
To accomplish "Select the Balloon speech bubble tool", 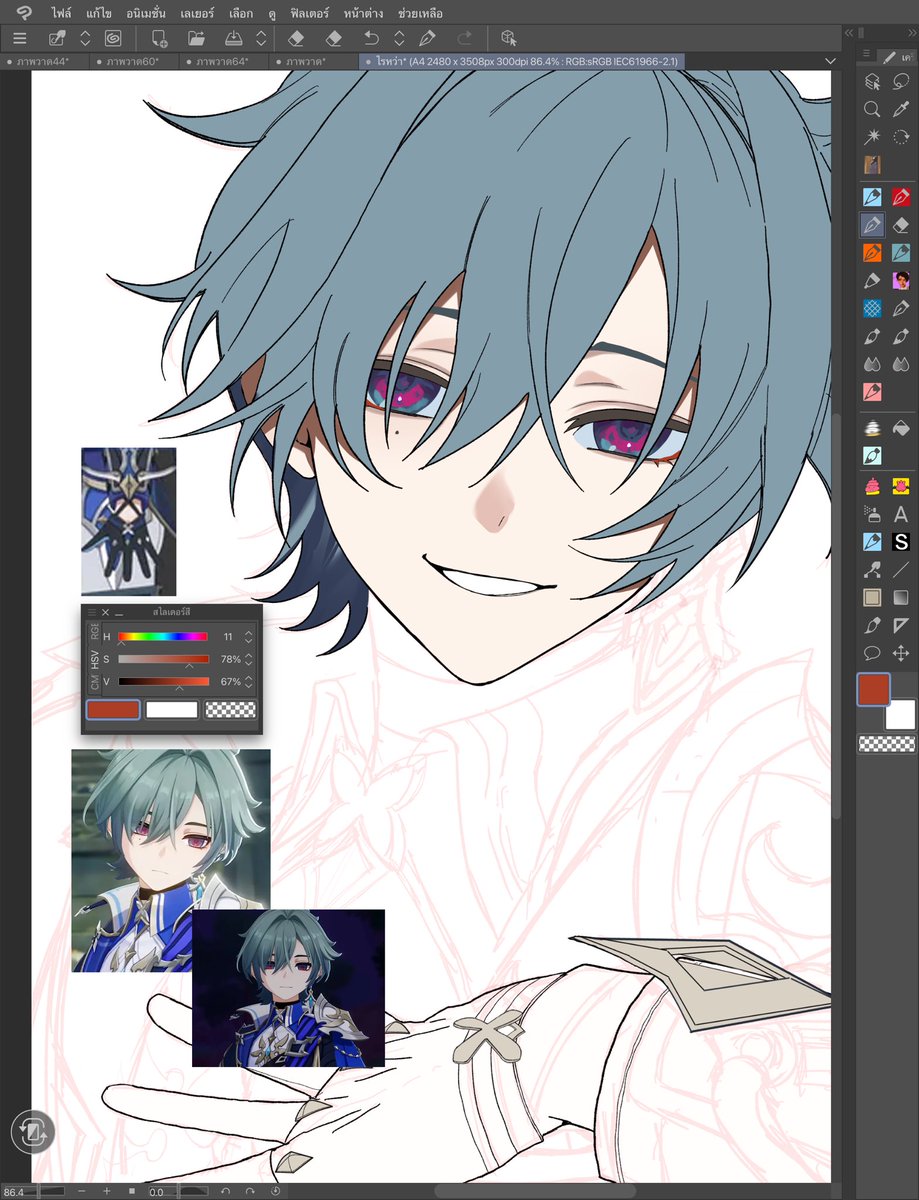I will 872,654.
